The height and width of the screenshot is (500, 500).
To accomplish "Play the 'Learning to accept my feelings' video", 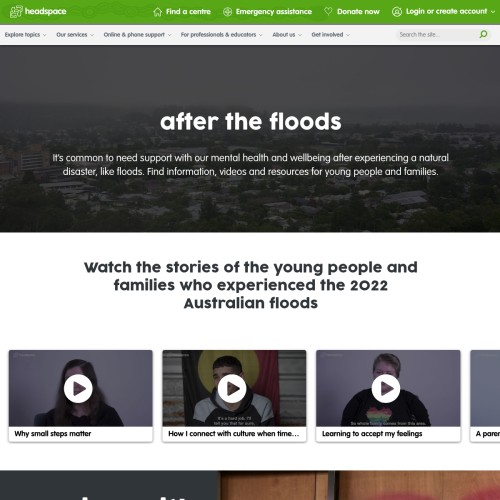I will 386,388.
